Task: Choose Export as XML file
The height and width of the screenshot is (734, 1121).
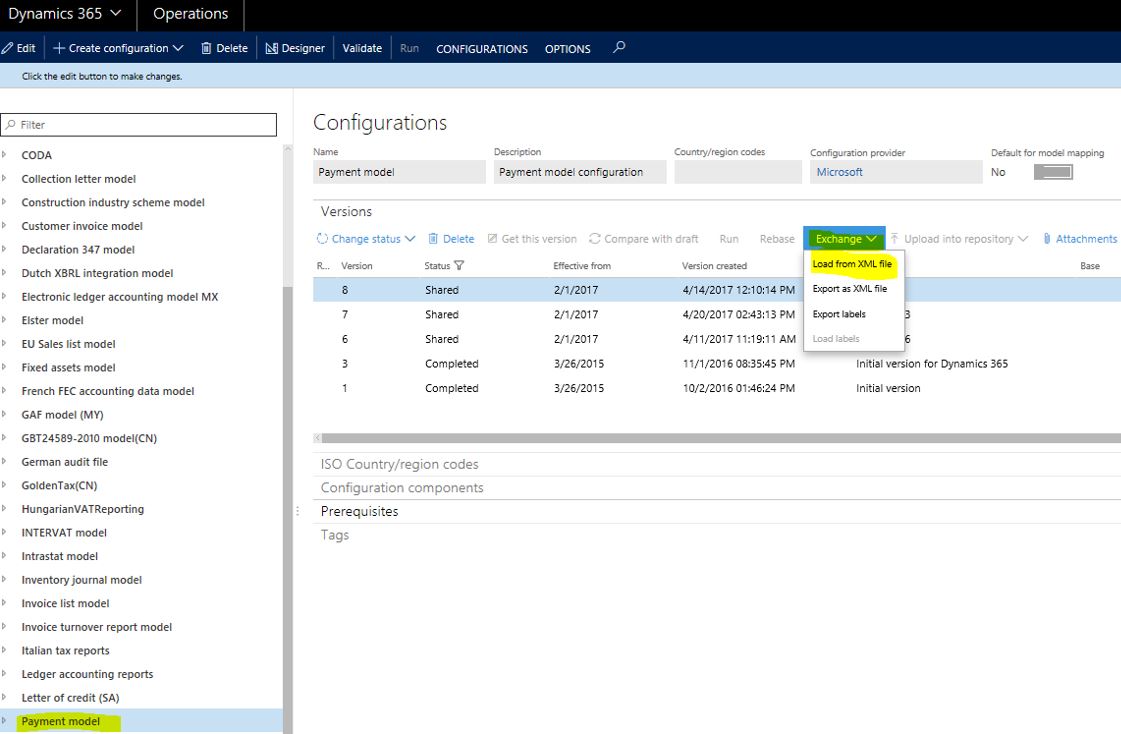Action: click(x=849, y=289)
